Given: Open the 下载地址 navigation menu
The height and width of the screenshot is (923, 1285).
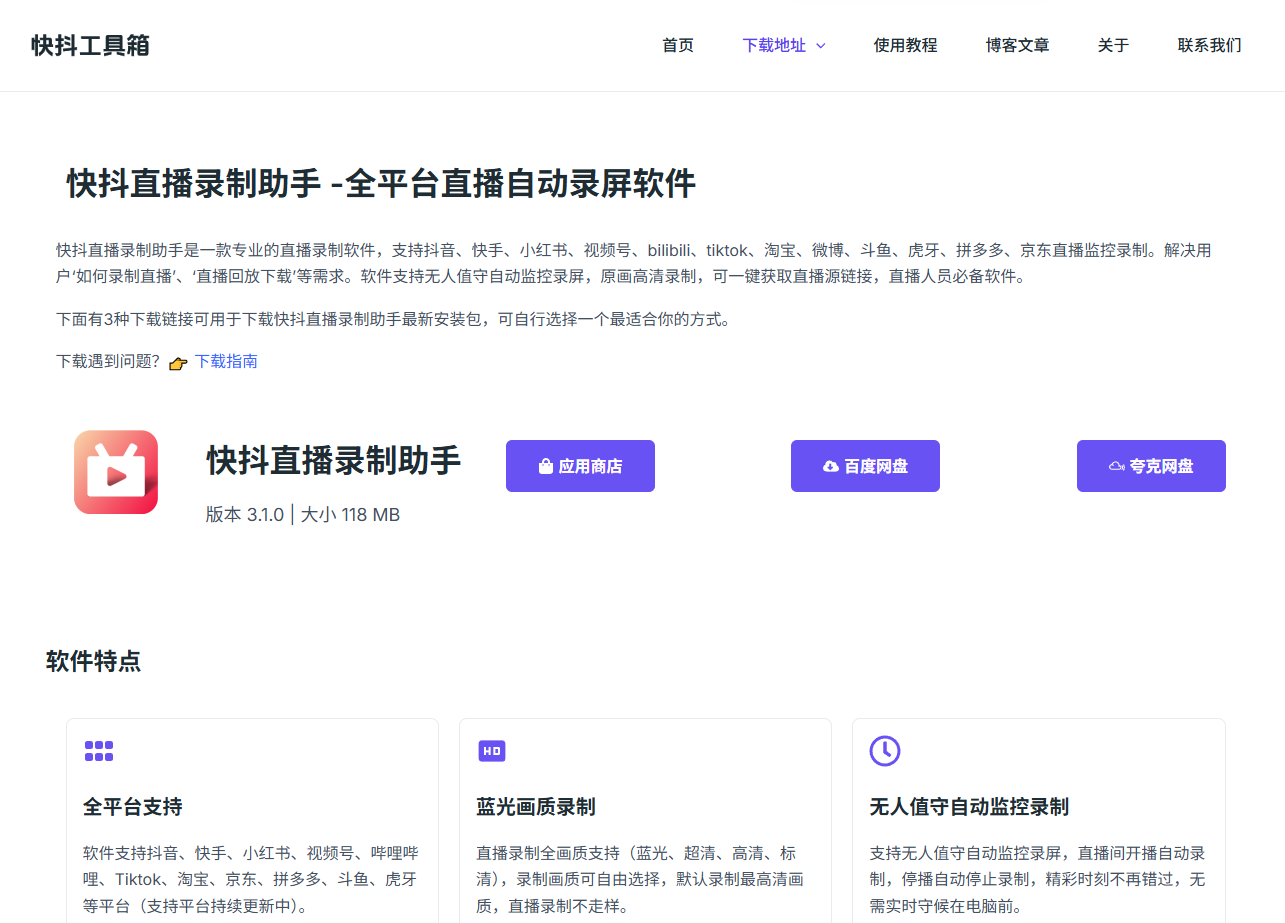Looking at the screenshot, I should point(774,45).
